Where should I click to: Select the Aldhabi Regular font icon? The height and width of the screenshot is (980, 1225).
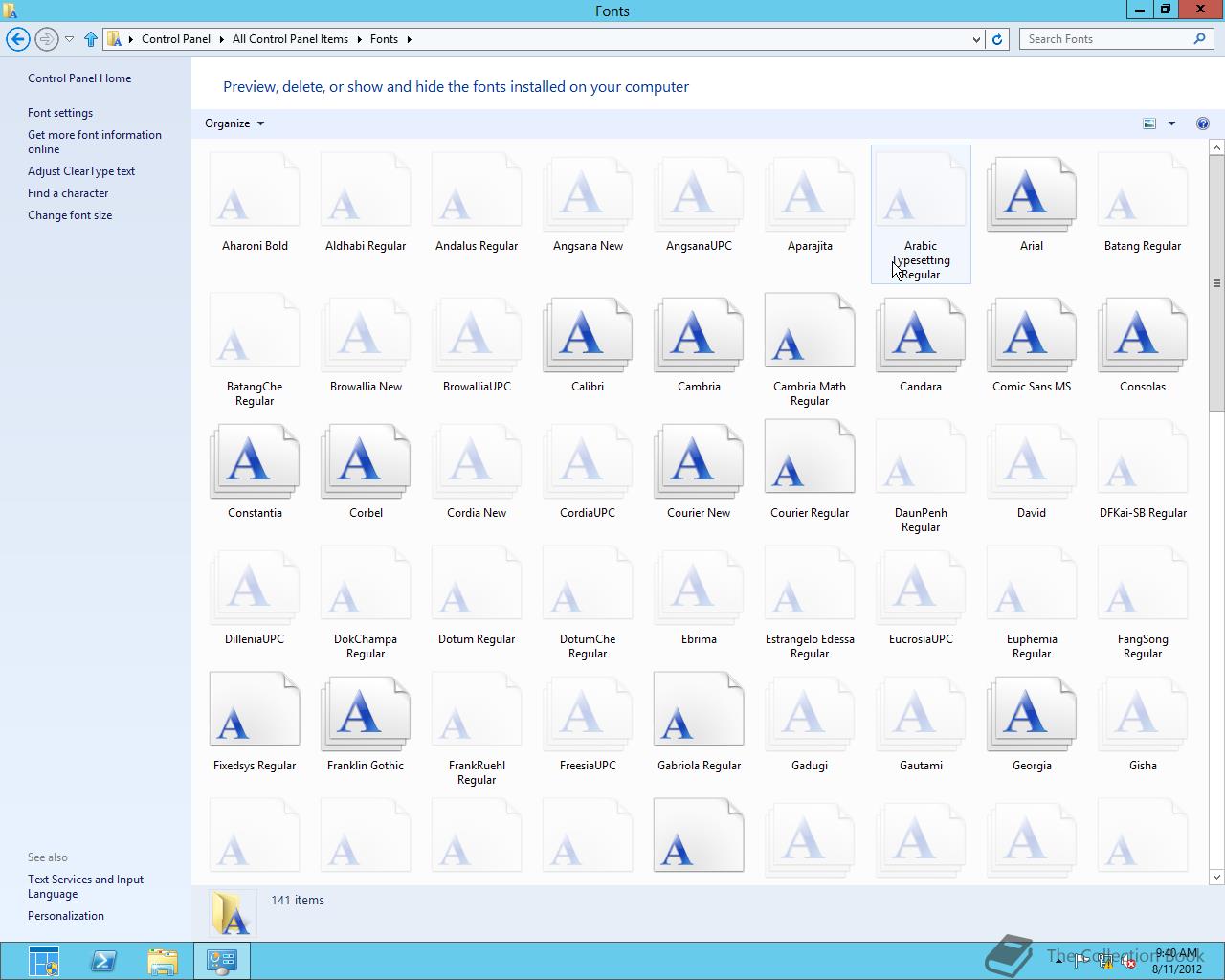[x=366, y=190]
